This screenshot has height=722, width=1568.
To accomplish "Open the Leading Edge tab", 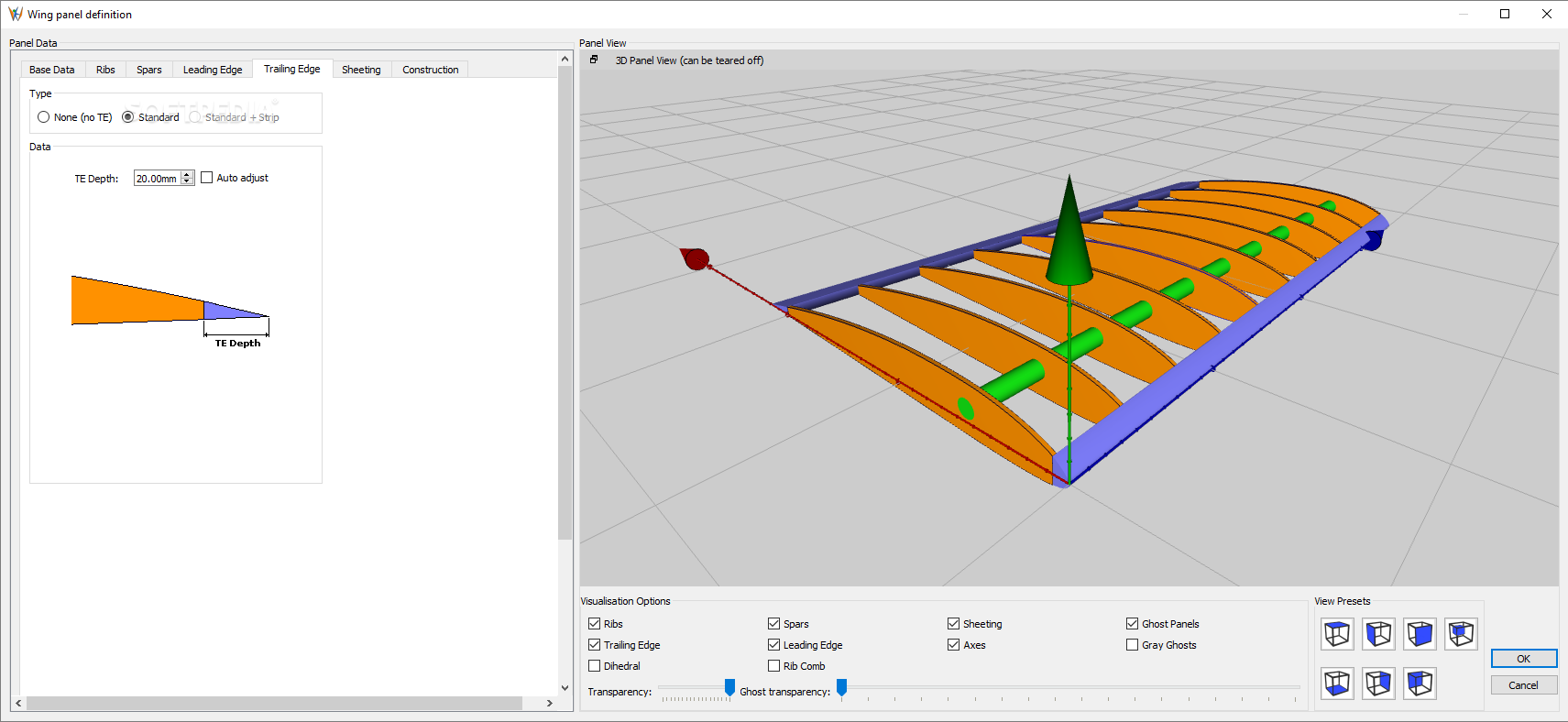I will coord(213,70).
